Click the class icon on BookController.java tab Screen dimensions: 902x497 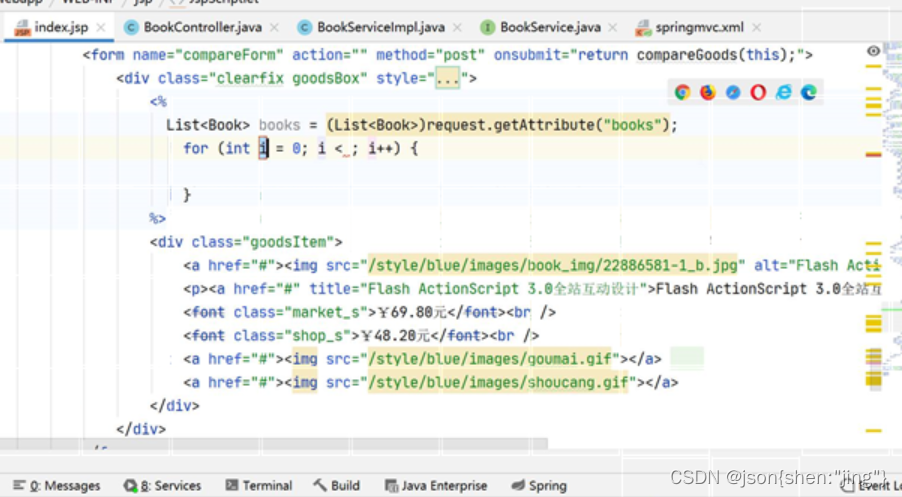point(131,27)
